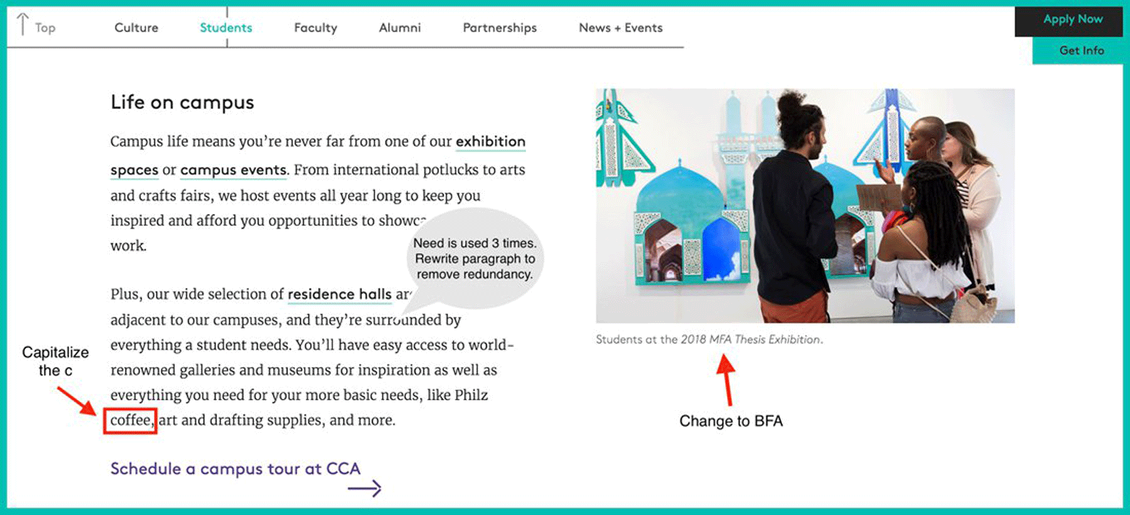The width and height of the screenshot is (1130, 515).
Task: Click the students exhibition photo
Action: point(805,206)
